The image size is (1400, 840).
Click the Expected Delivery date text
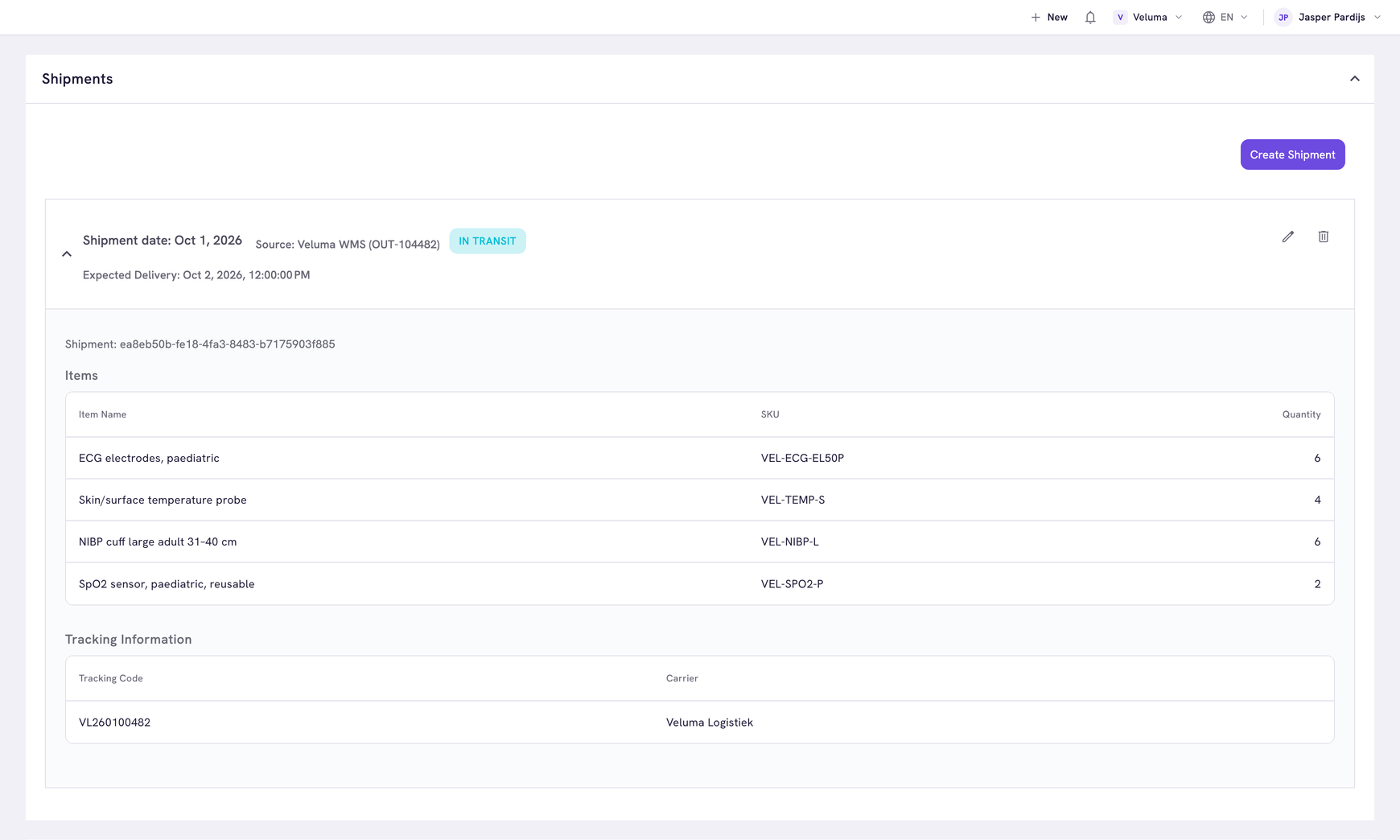196,275
